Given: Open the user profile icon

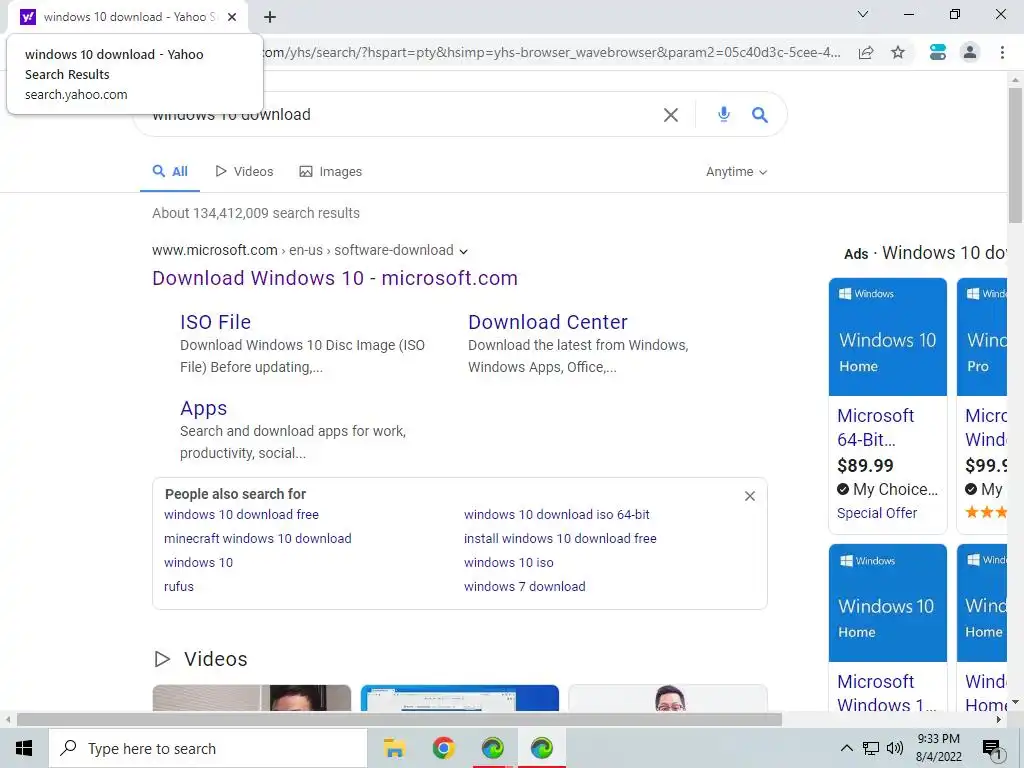Looking at the screenshot, I should coord(970,52).
